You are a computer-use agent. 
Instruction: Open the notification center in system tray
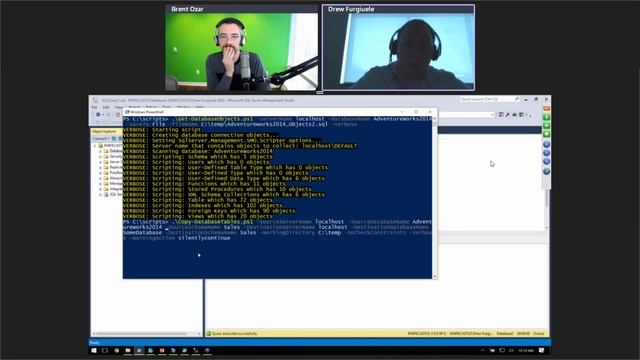(541, 350)
